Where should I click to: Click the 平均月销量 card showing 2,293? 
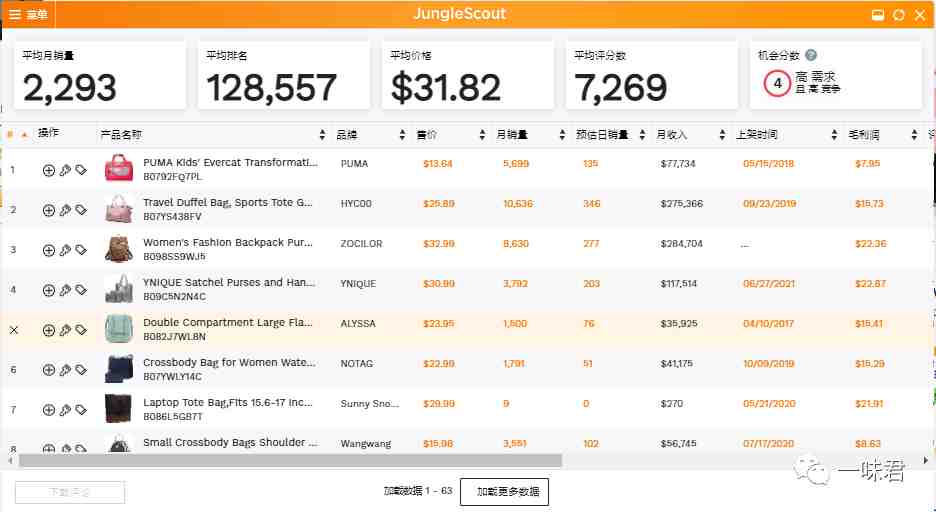tap(100, 76)
